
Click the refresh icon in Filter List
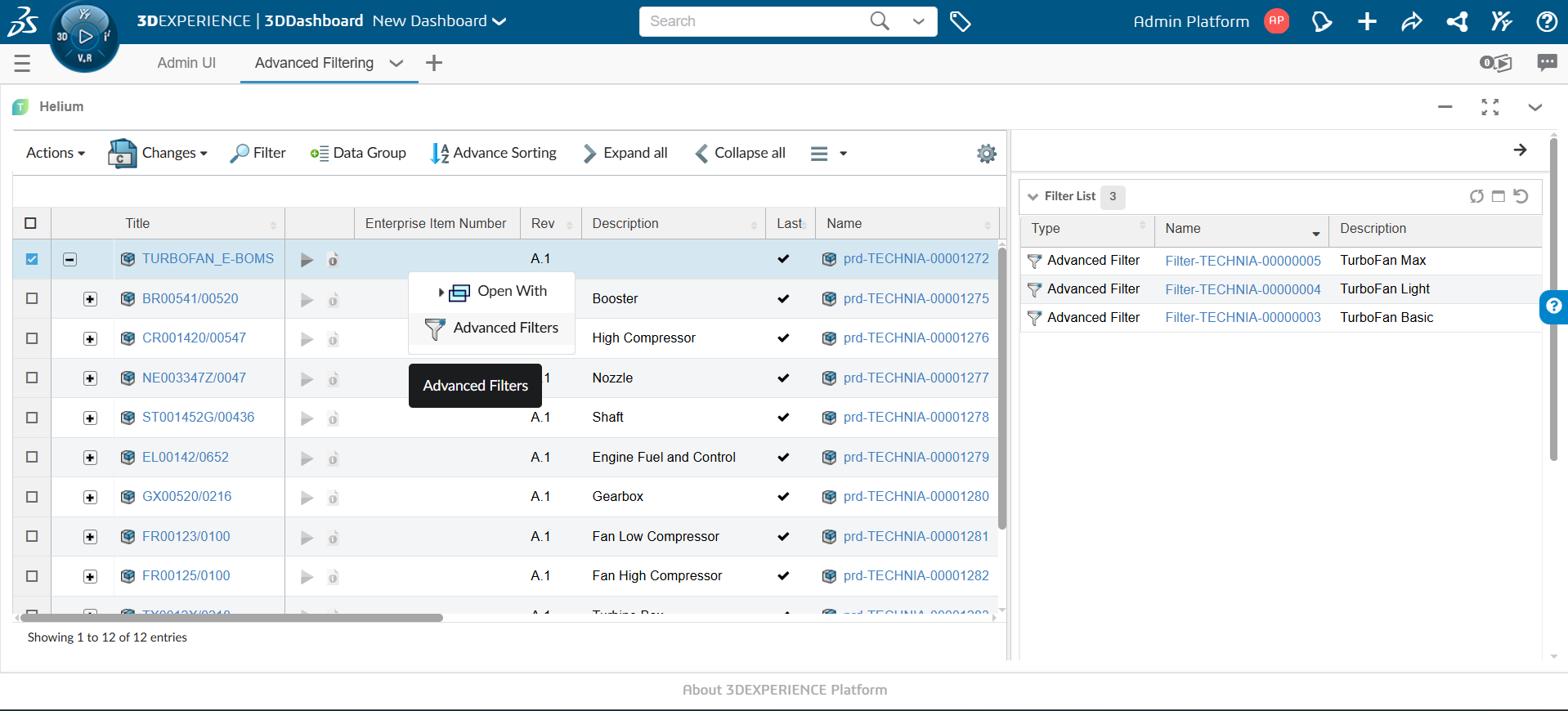coord(1476,196)
